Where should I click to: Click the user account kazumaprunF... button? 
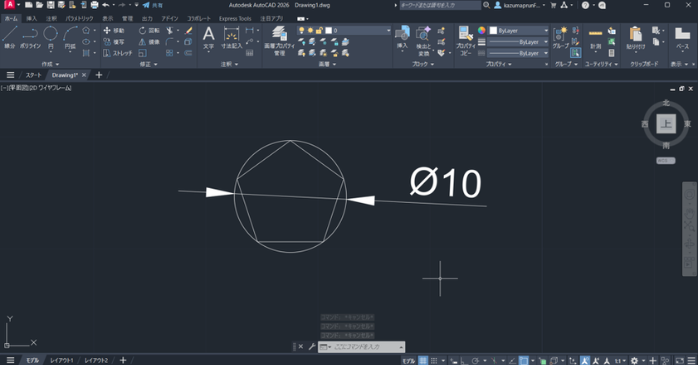pos(519,5)
